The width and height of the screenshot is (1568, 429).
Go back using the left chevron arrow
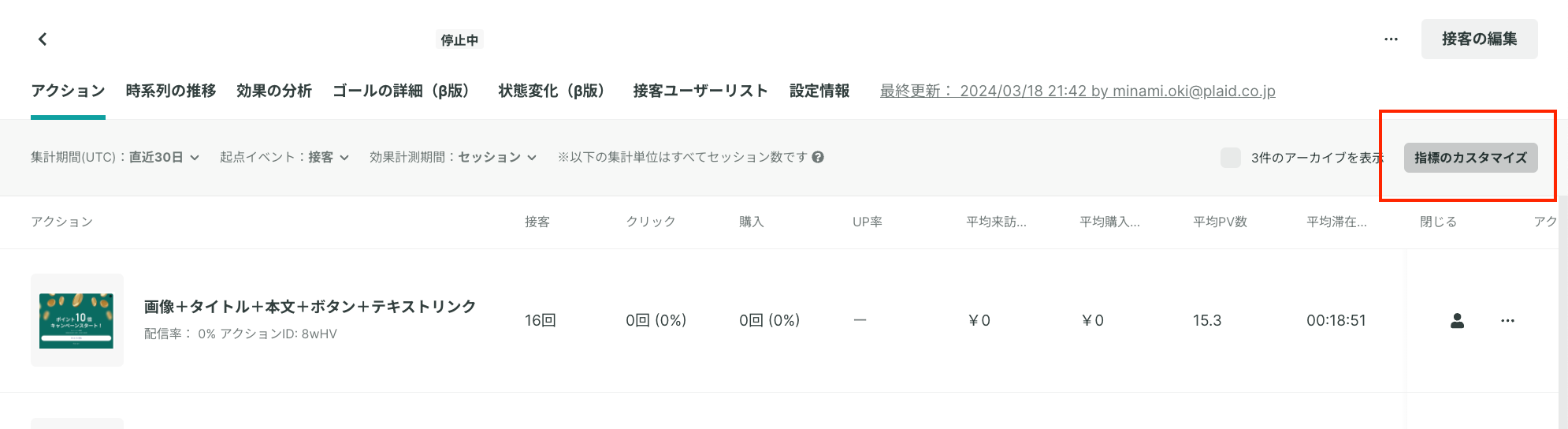(43, 39)
